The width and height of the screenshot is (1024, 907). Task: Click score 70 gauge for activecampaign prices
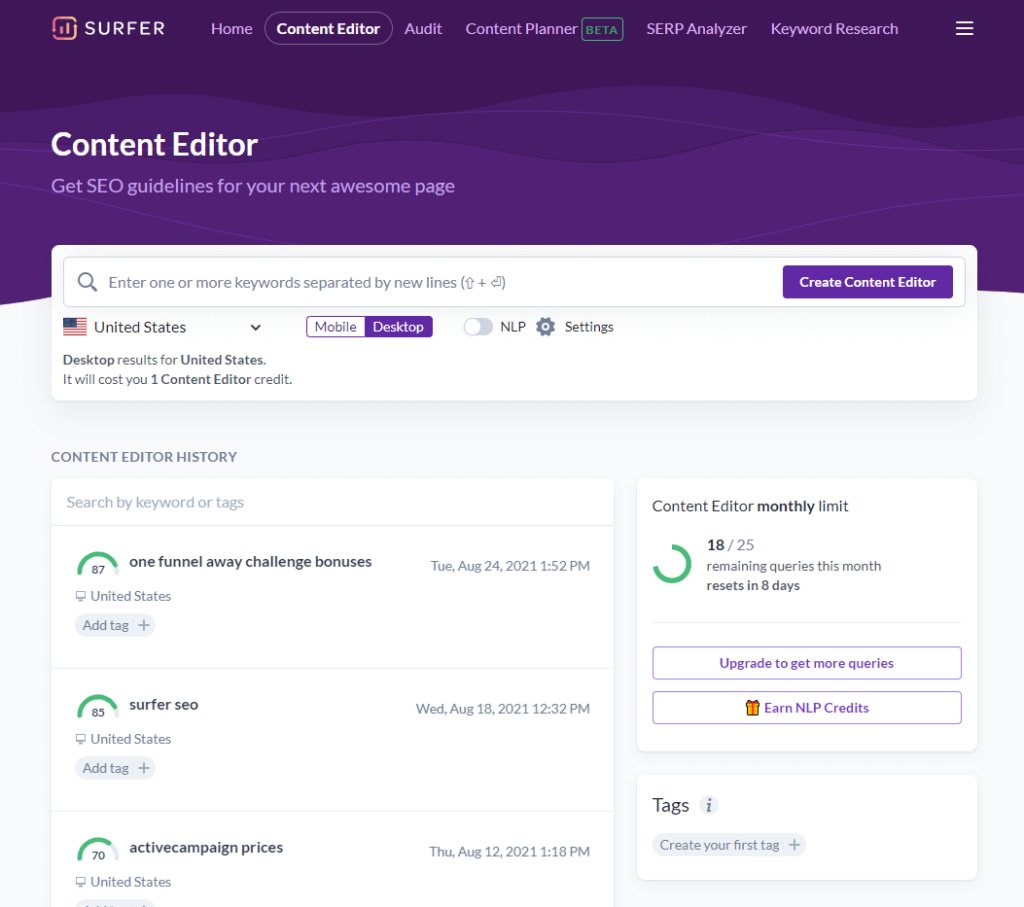point(98,850)
